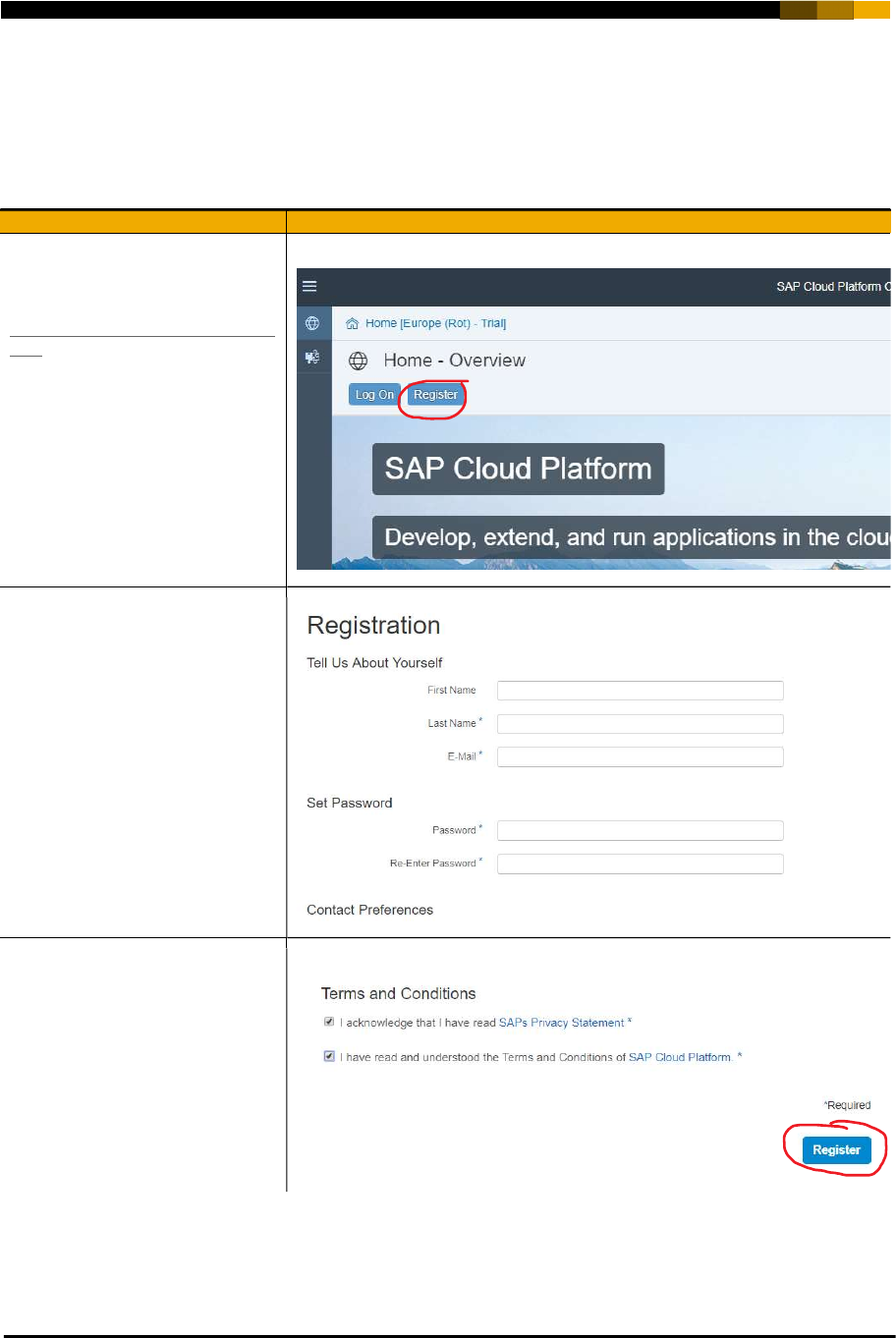Click the Log On button

(x=374, y=394)
